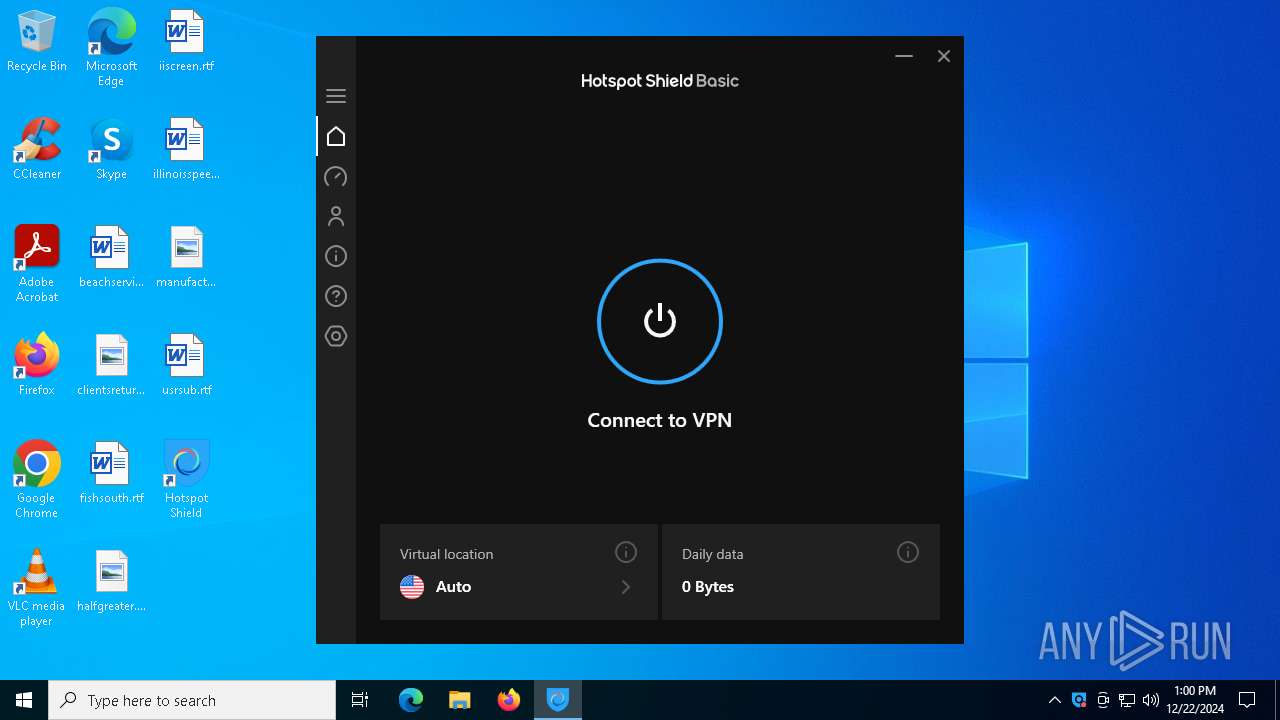Select the Firefox desktop shortcut
1280x720 pixels.
coord(37,366)
